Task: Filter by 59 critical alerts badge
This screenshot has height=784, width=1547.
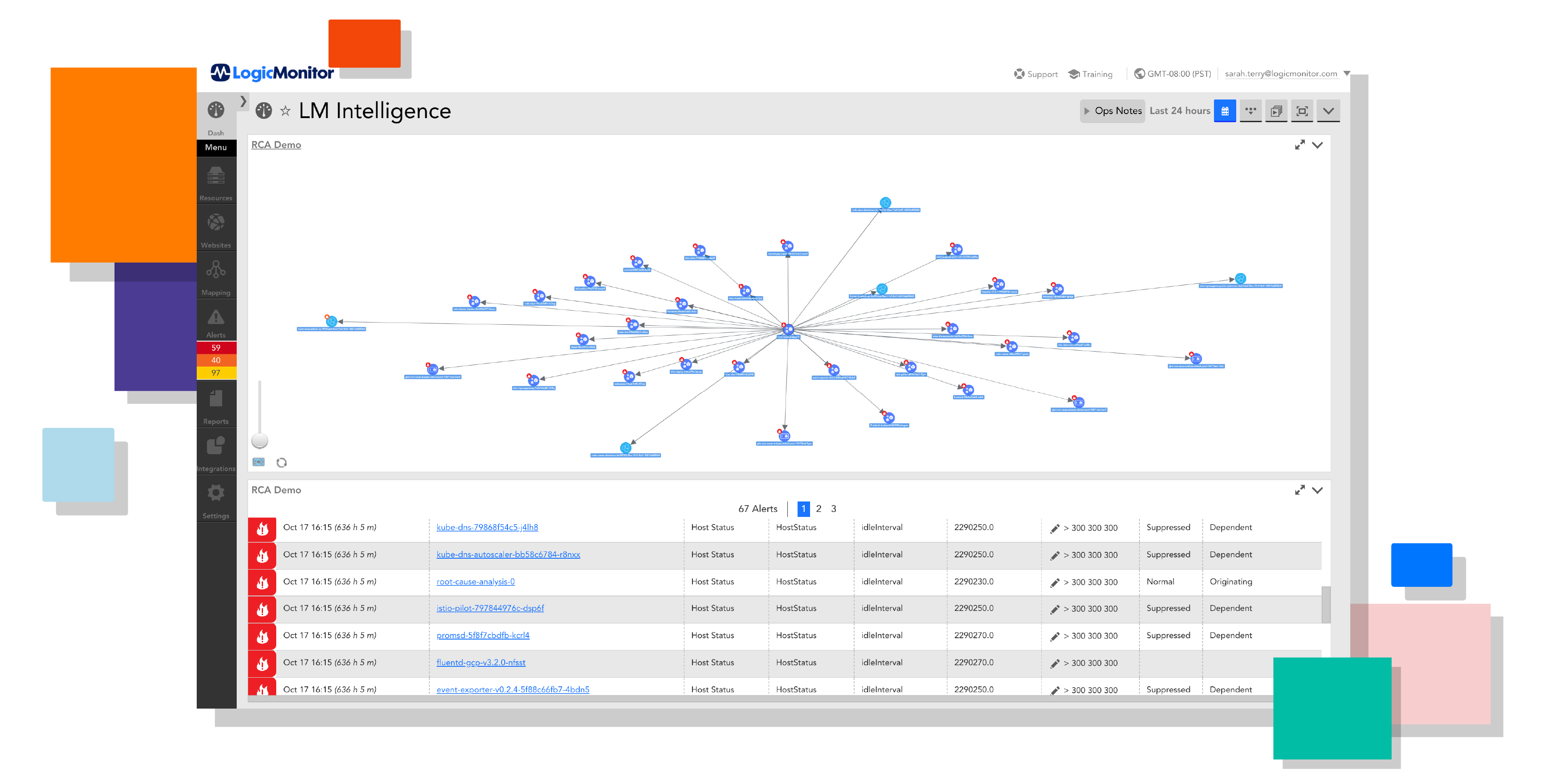Action: point(216,347)
